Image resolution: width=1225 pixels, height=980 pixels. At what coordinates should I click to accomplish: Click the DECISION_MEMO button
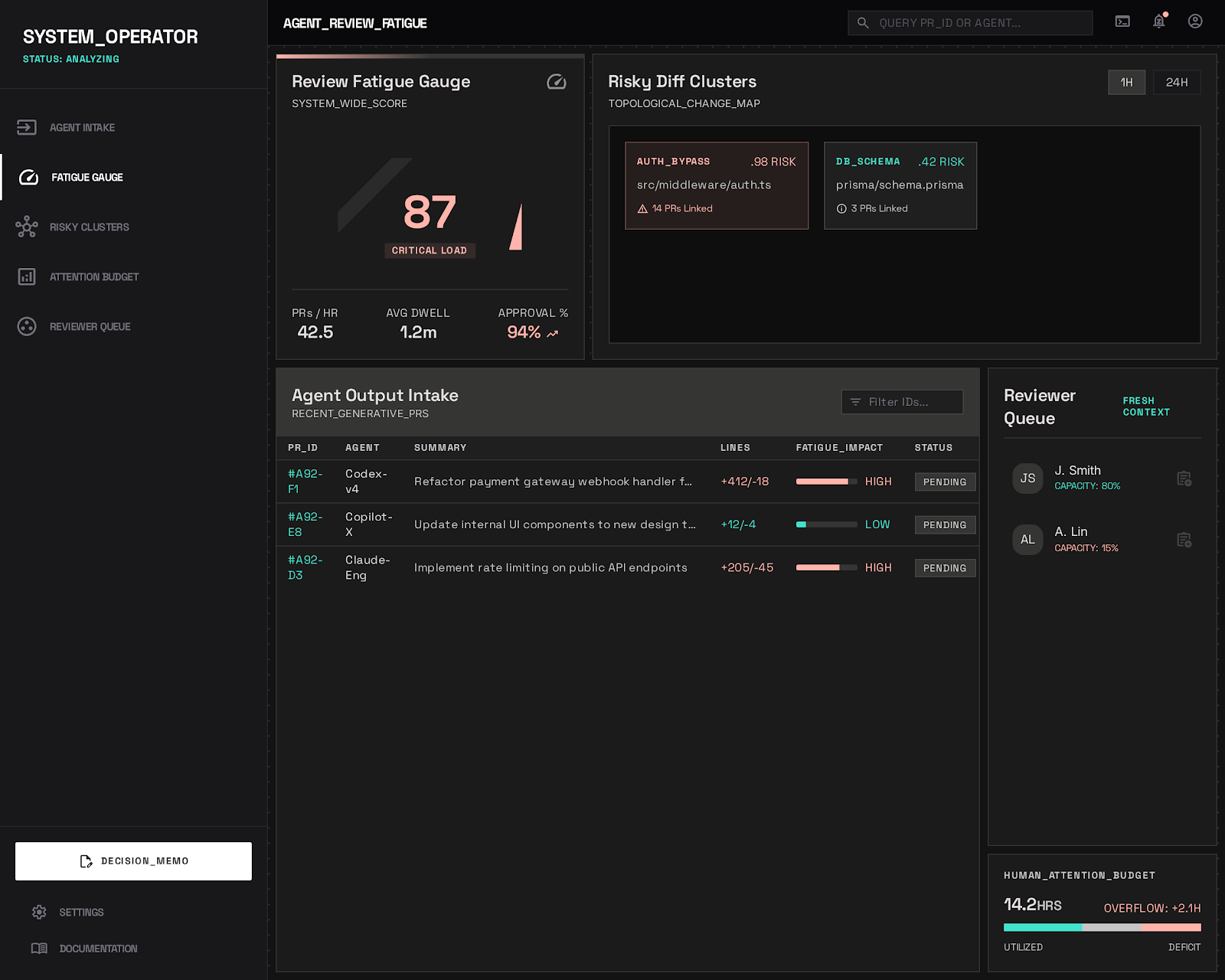coord(133,861)
